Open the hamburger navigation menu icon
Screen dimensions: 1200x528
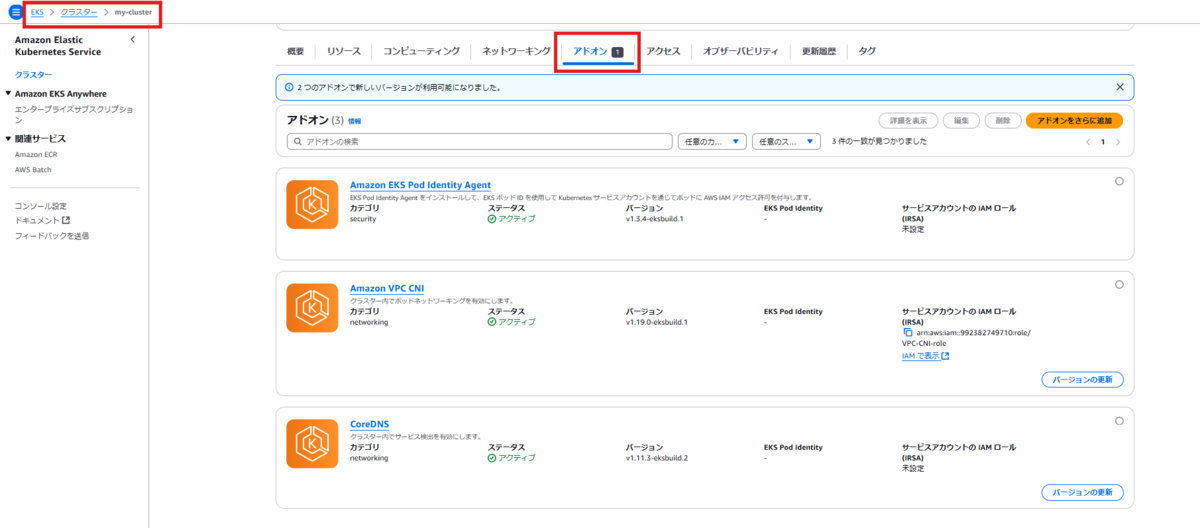coord(15,12)
